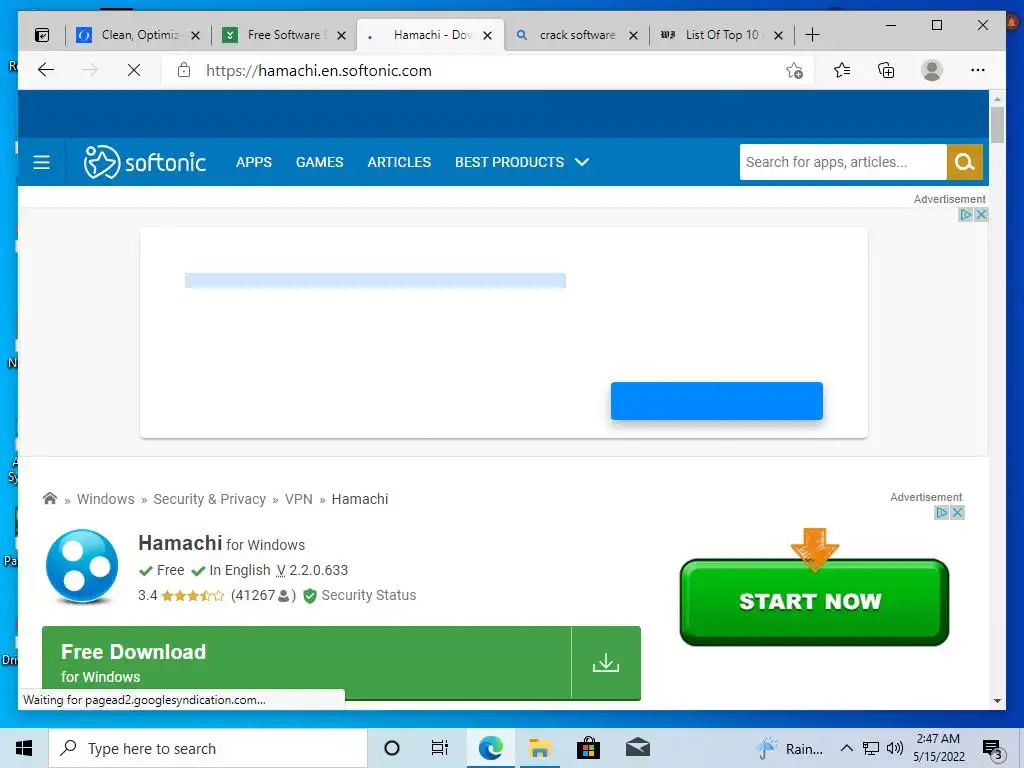1024x768 pixels.
Task: Click the green START NOW ad button
Action: coord(814,601)
